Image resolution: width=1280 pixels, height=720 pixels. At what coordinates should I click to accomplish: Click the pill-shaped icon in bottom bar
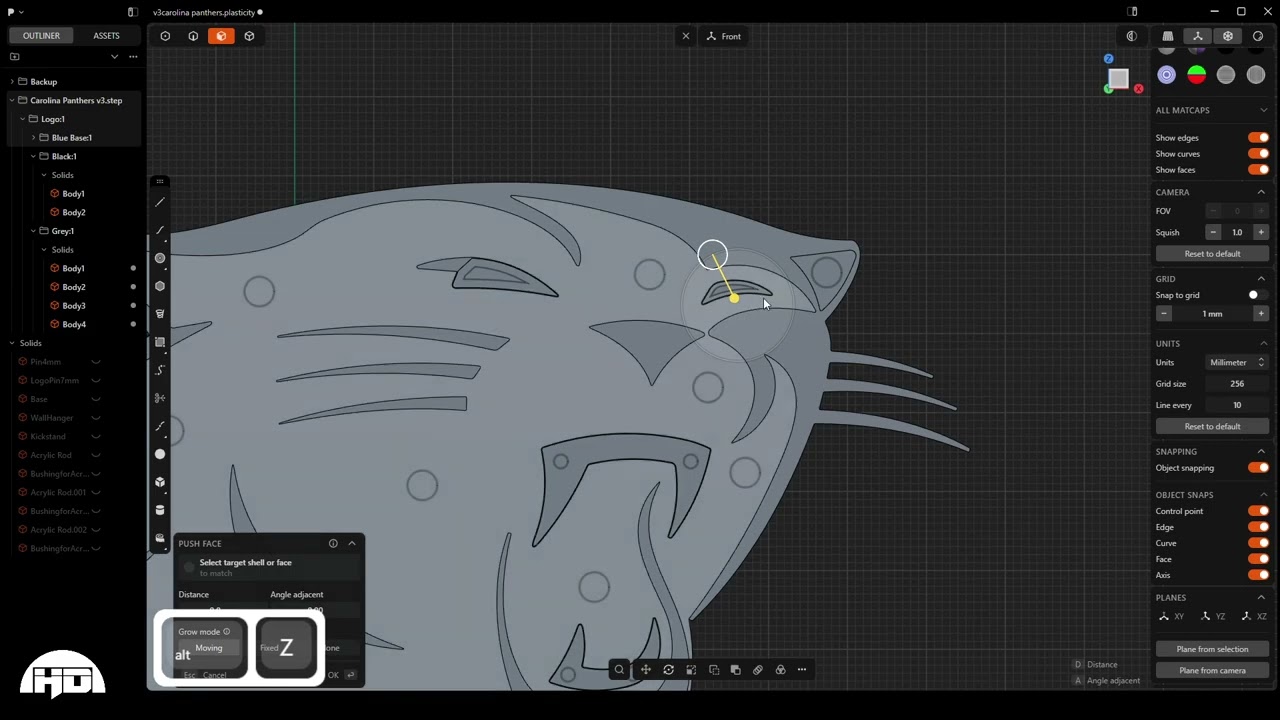click(758, 670)
